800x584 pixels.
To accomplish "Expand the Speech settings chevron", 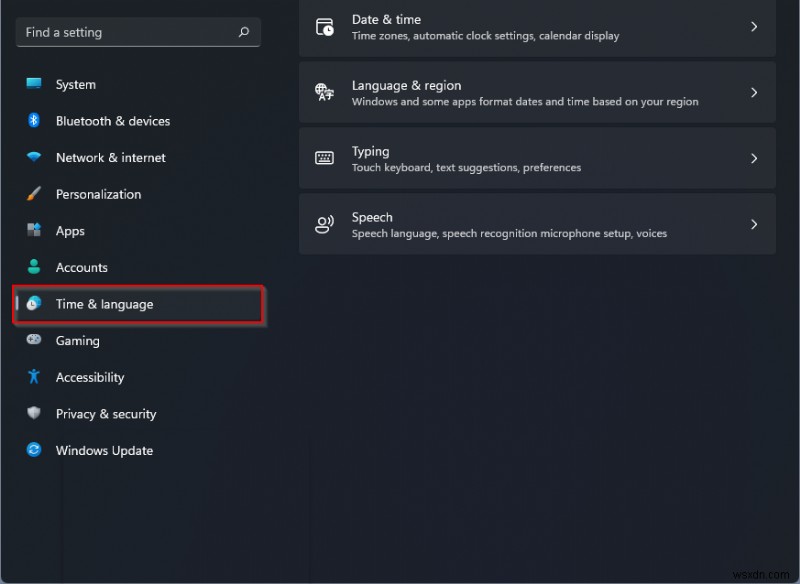I will (x=754, y=224).
